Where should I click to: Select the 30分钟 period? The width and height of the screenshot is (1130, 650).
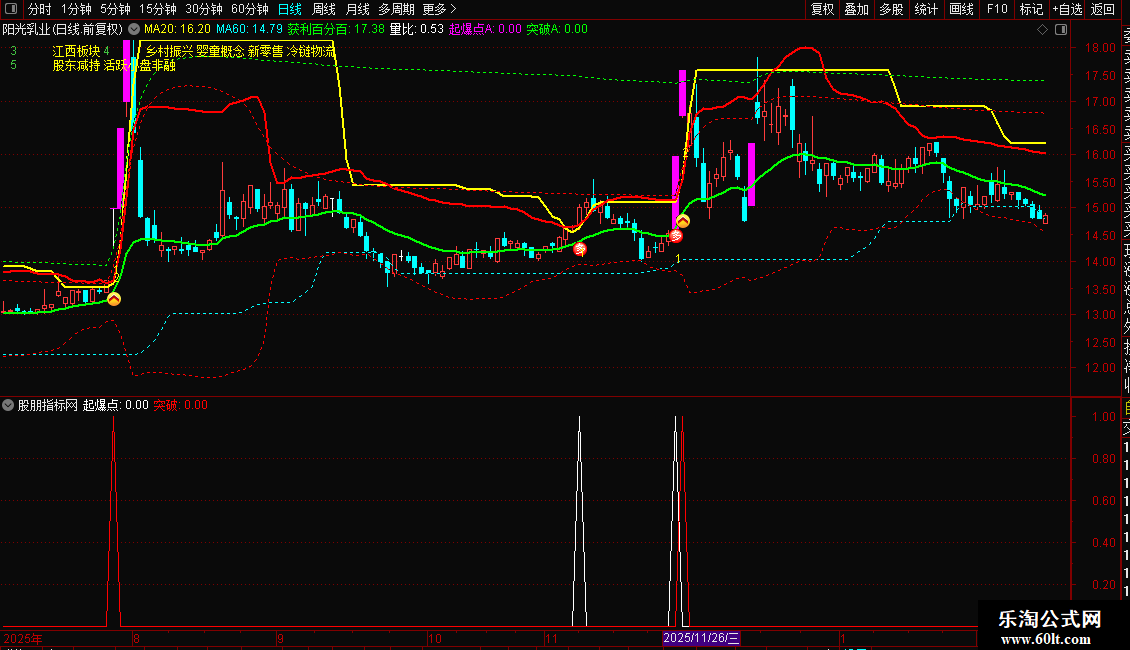pos(203,9)
